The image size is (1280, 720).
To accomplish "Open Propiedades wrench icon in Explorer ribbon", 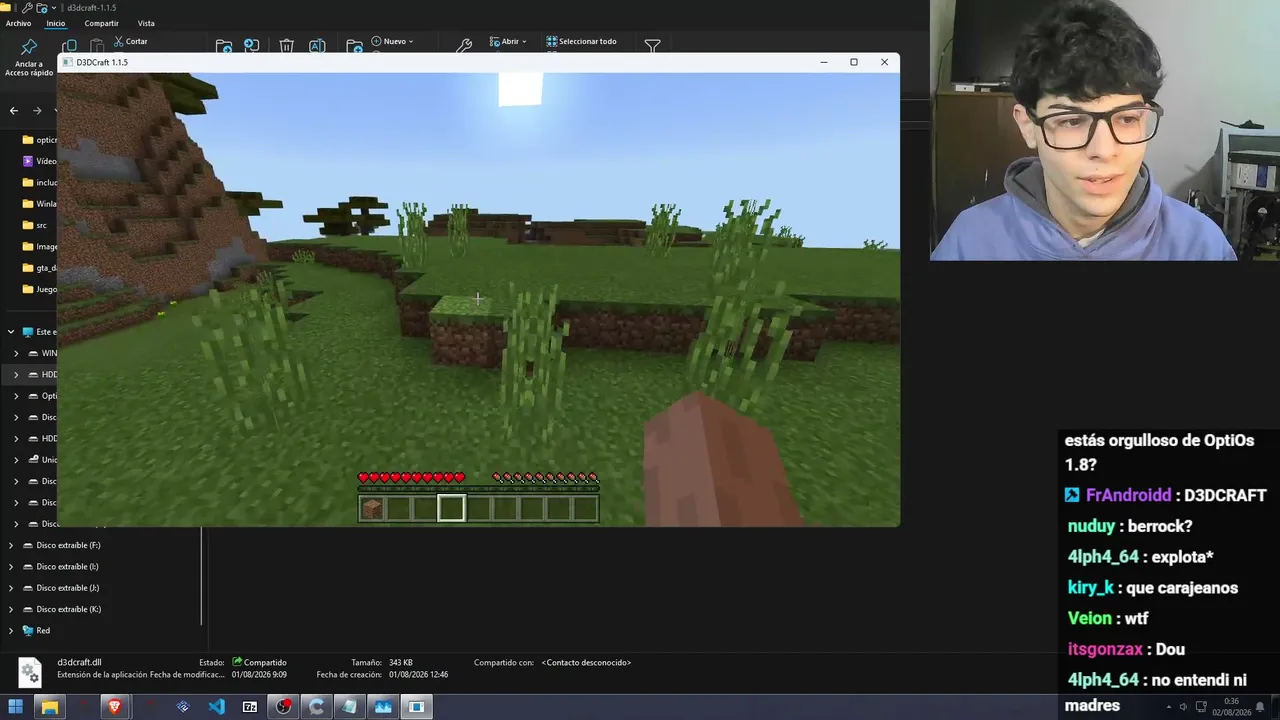I will point(464,46).
